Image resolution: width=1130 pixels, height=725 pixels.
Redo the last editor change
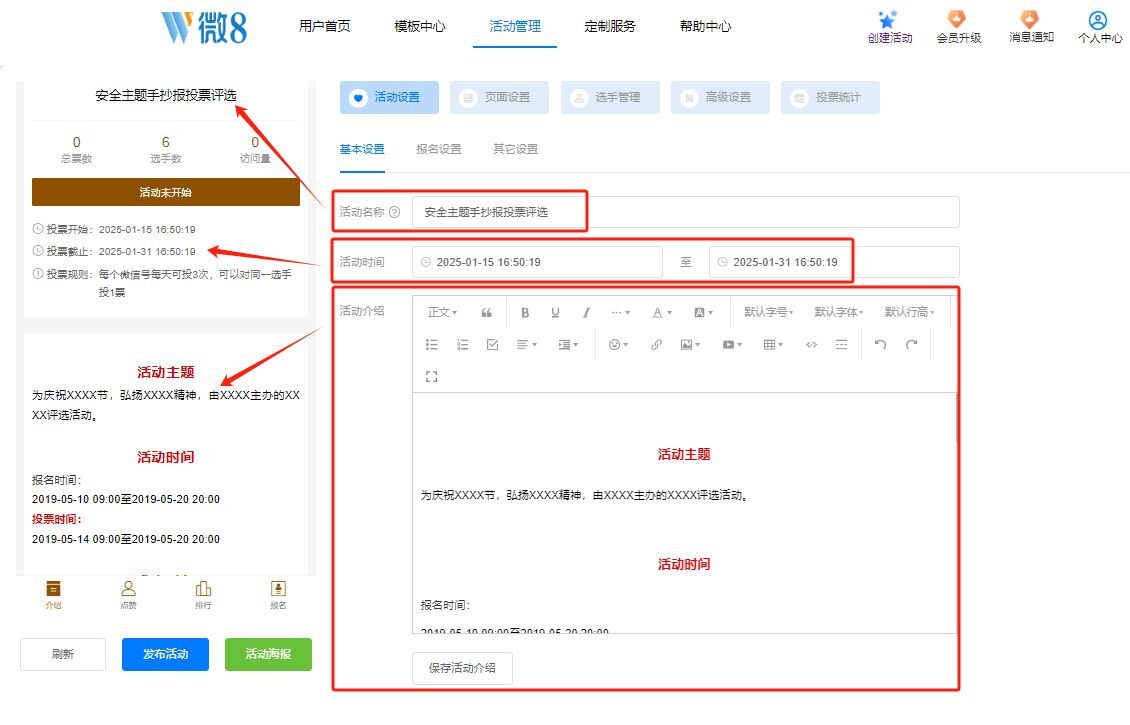click(x=912, y=344)
